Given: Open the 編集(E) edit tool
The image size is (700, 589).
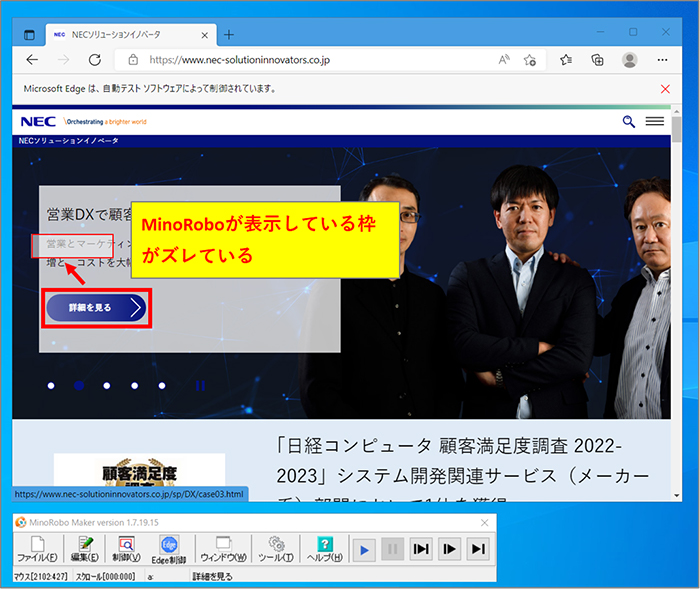Looking at the screenshot, I should [83, 548].
